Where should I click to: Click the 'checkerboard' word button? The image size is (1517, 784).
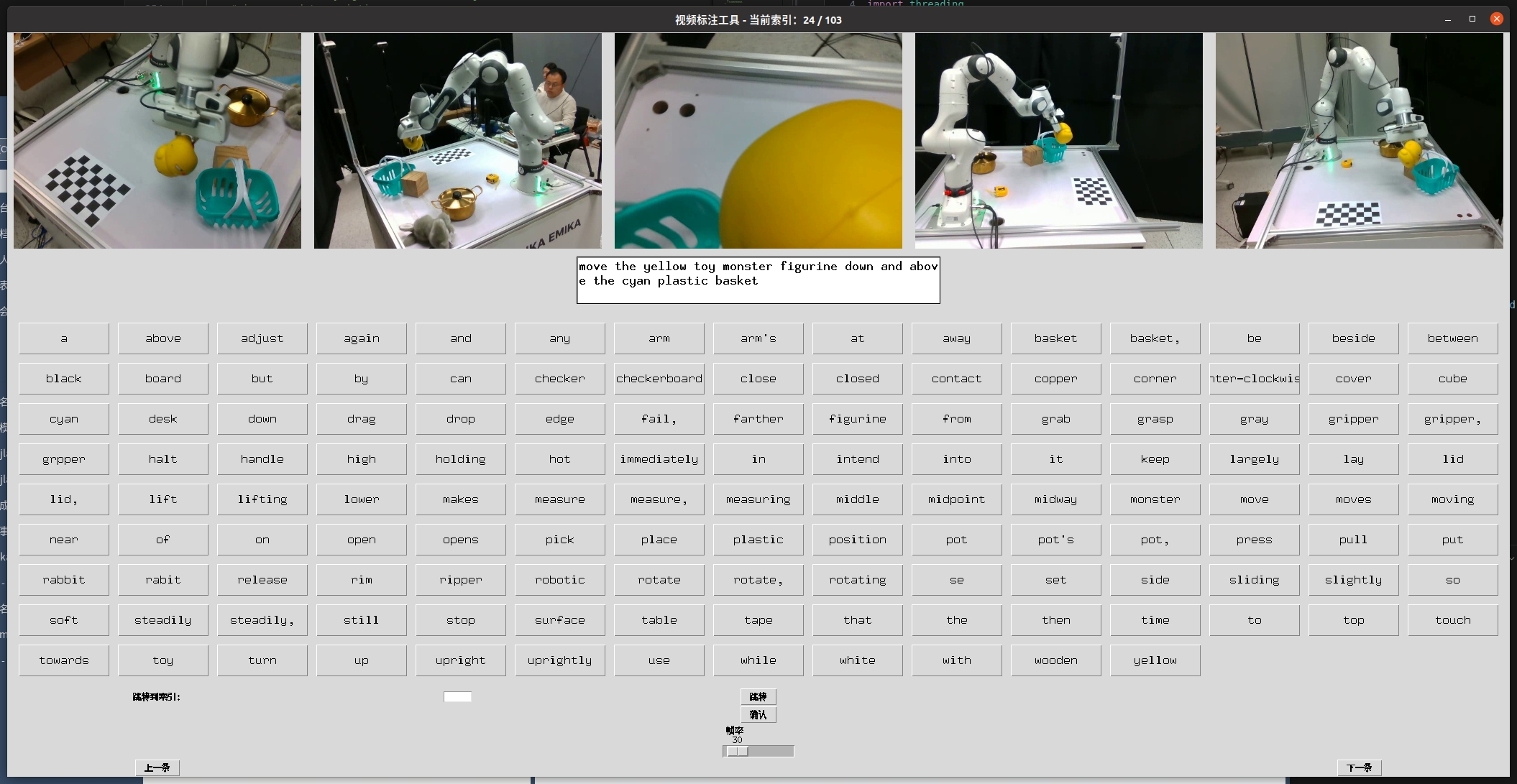click(659, 379)
